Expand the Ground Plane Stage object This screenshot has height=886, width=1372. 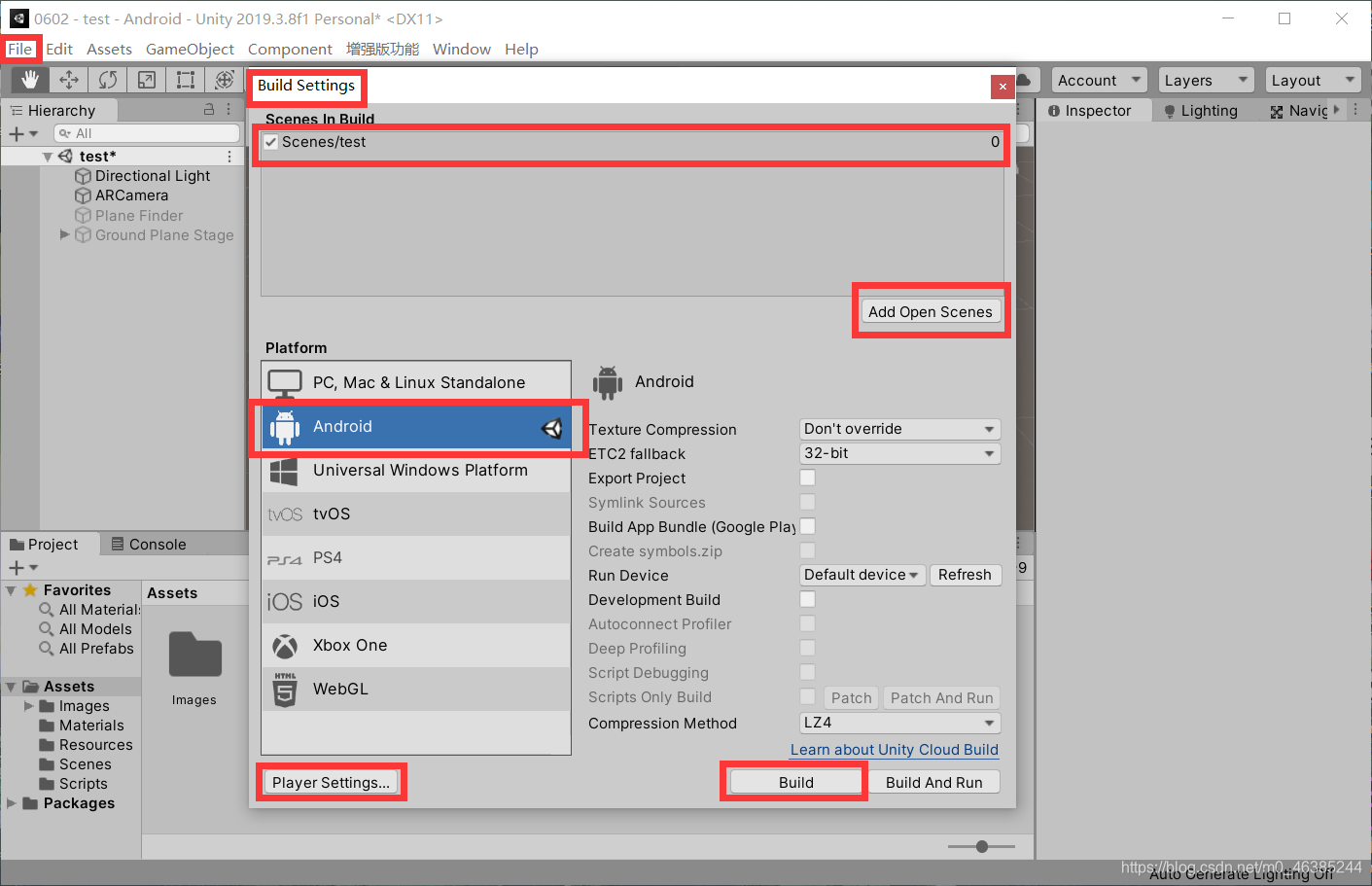click(x=65, y=234)
